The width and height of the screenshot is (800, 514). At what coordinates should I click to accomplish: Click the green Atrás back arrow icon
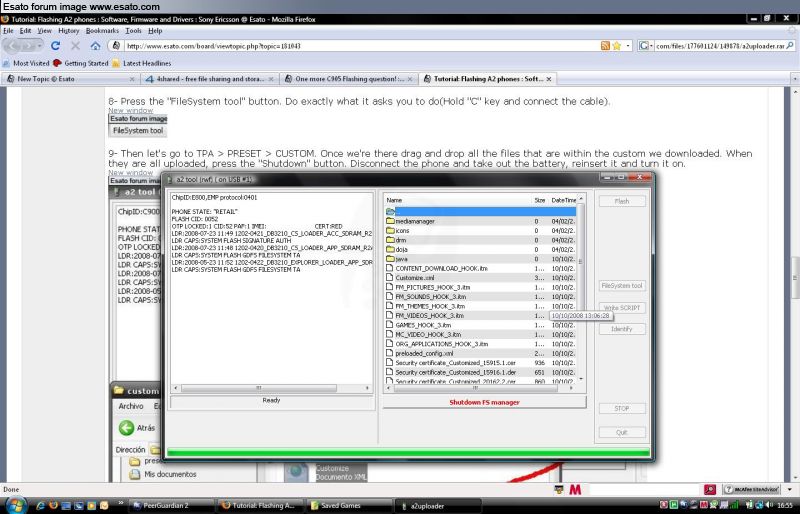pyautogui.click(x=126, y=428)
